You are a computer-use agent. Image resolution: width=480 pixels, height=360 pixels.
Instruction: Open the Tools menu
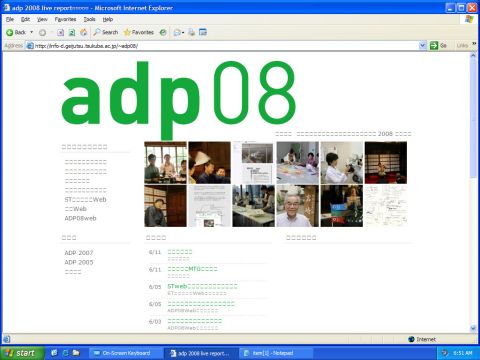pyautogui.click(x=89, y=19)
